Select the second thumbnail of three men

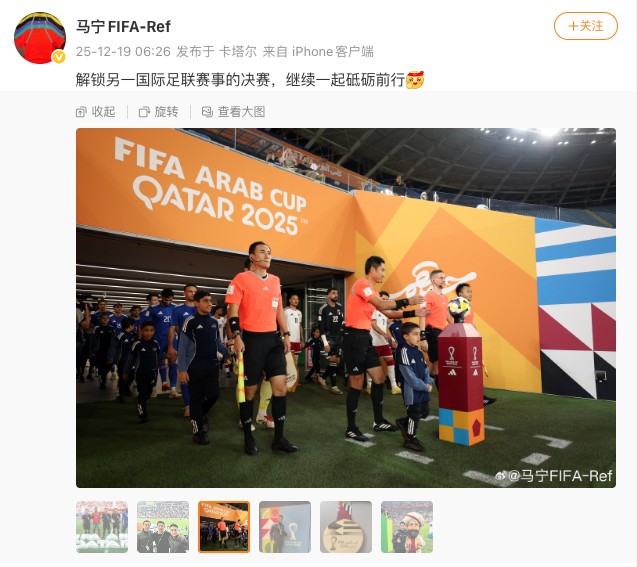click(x=163, y=527)
